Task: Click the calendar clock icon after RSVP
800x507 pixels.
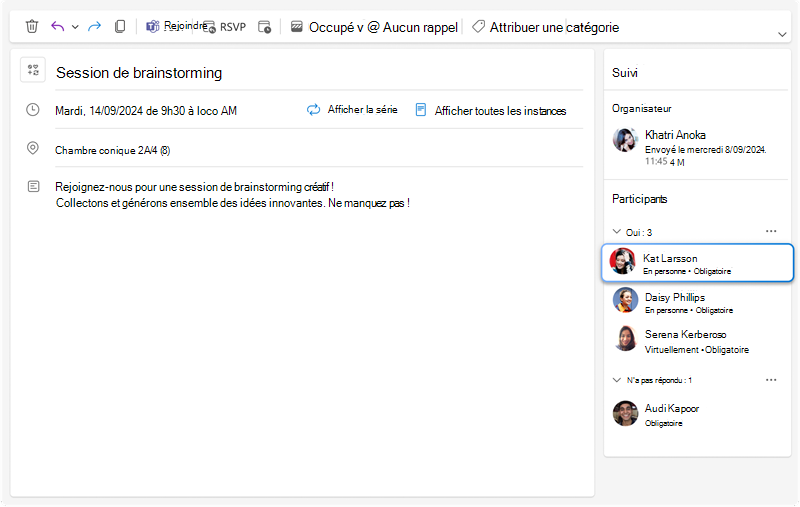Action: point(264,27)
